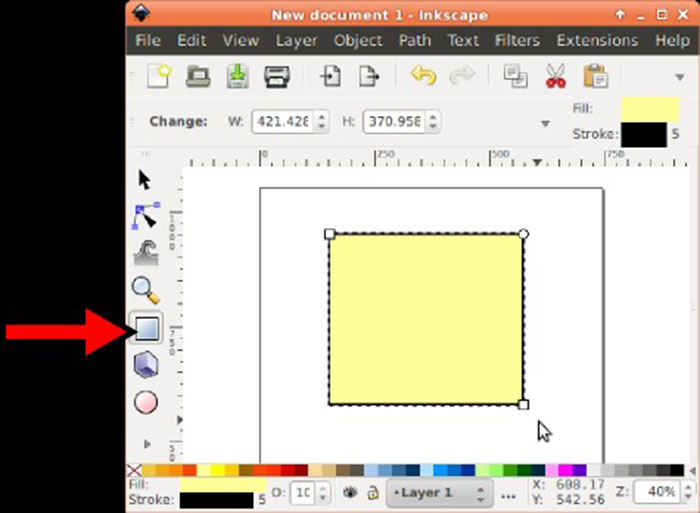Click the width W input field

click(x=281, y=122)
